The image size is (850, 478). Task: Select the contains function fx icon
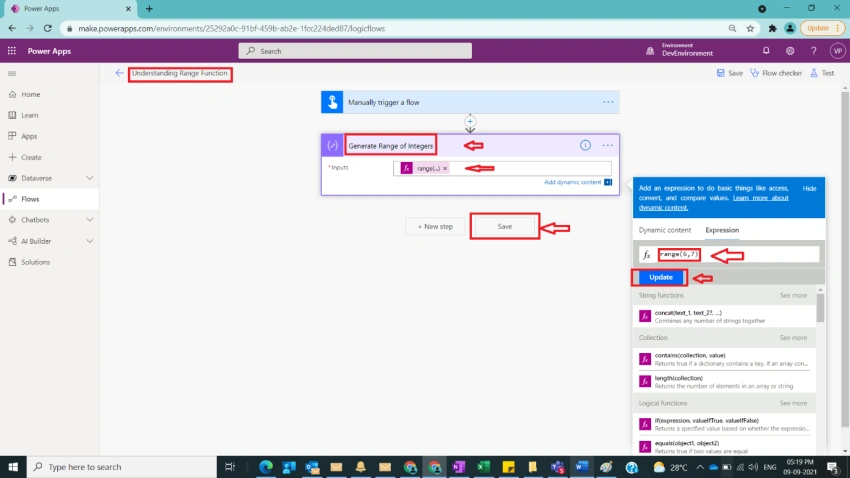click(645, 359)
